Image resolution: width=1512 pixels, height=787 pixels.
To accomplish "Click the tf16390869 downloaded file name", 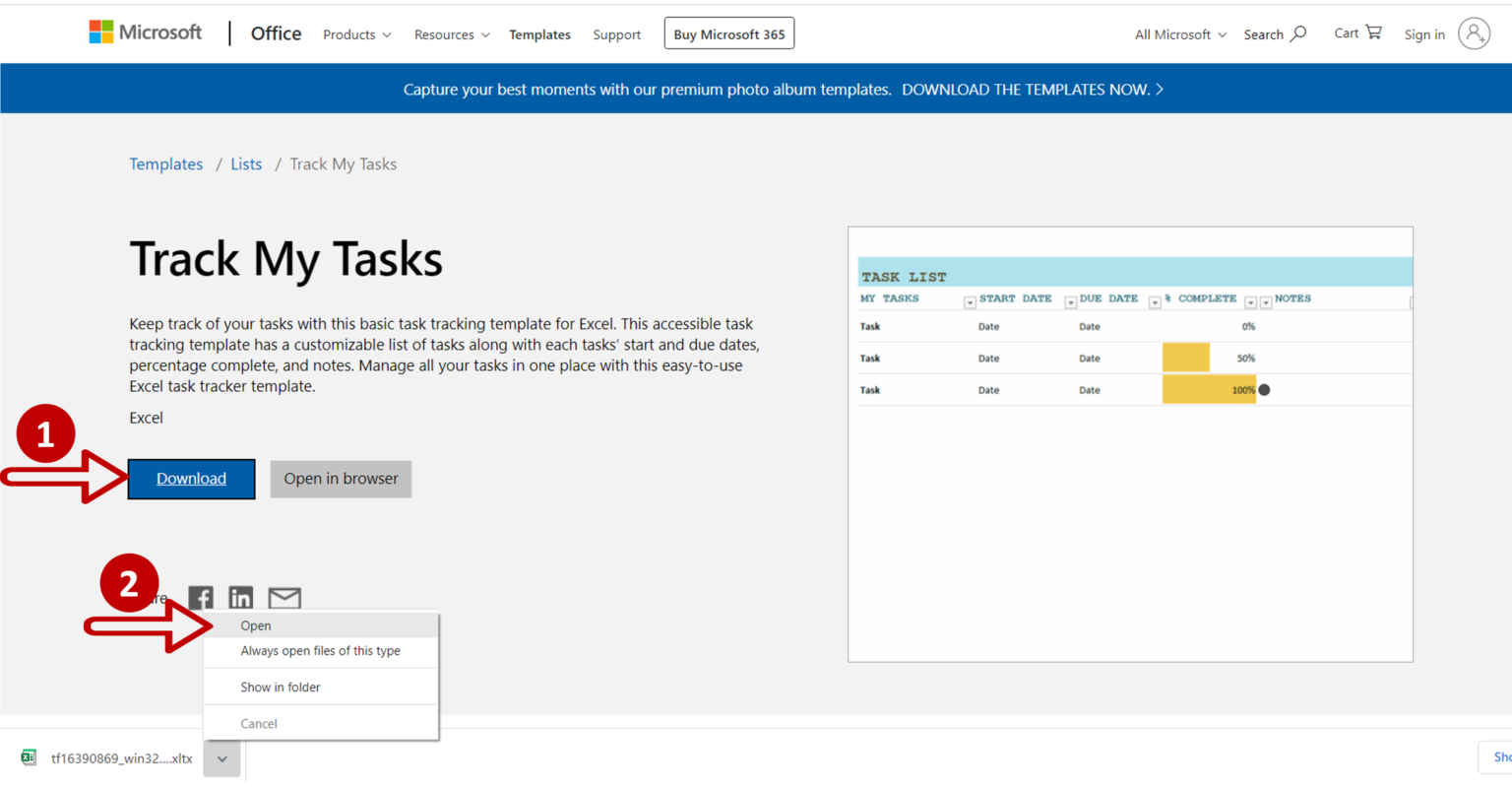I will click(x=120, y=757).
